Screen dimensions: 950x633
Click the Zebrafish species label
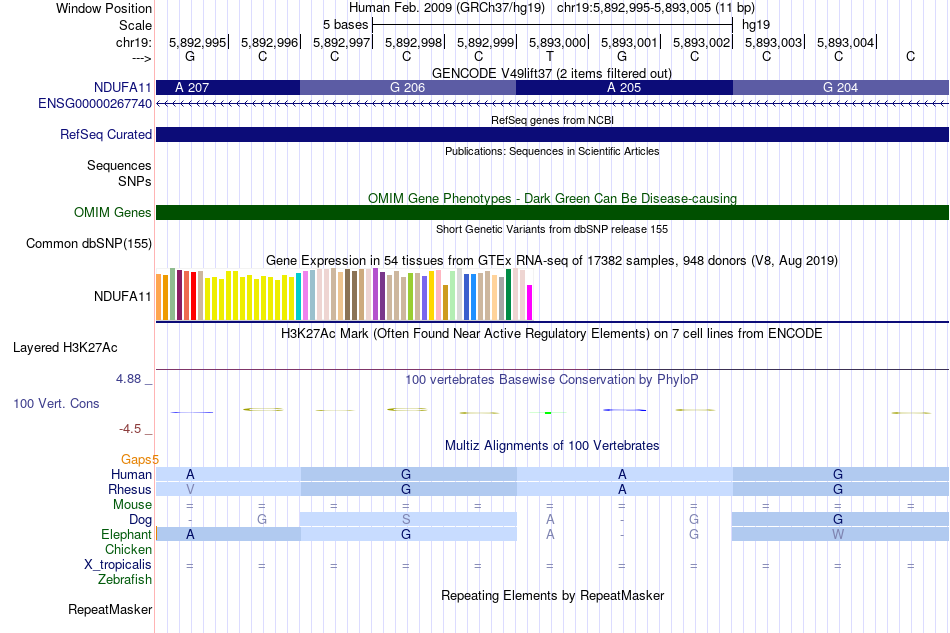(x=125, y=580)
